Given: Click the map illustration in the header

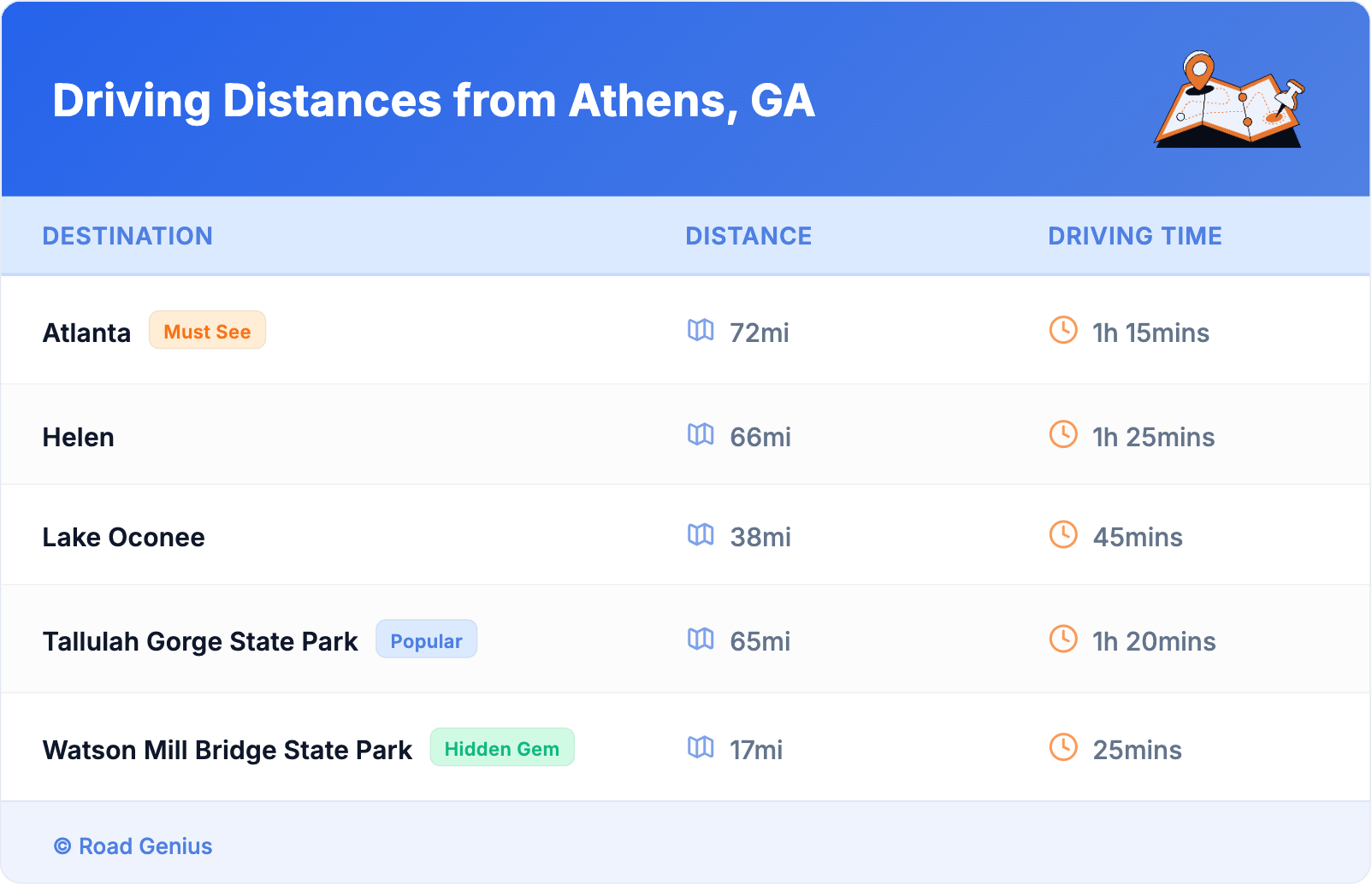Looking at the screenshot, I should [1229, 100].
